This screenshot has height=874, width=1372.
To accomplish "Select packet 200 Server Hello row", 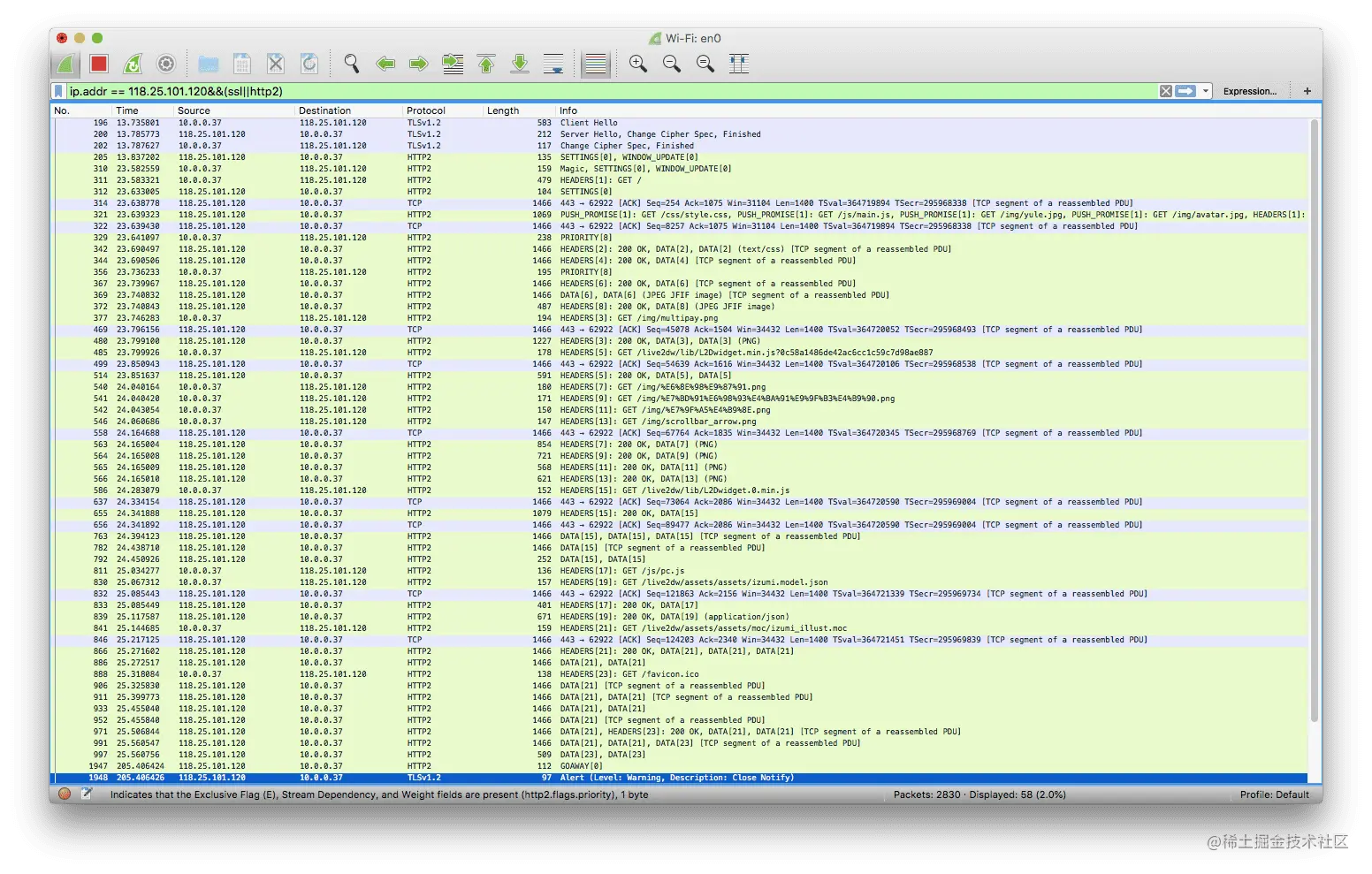I will [x=680, y=134].
